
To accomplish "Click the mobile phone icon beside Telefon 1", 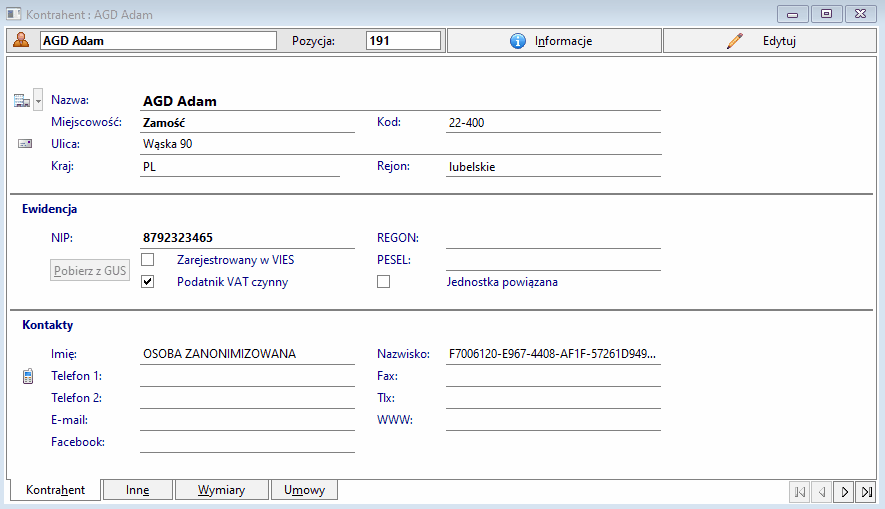I will pyautogui.click(x=28, y=376).
